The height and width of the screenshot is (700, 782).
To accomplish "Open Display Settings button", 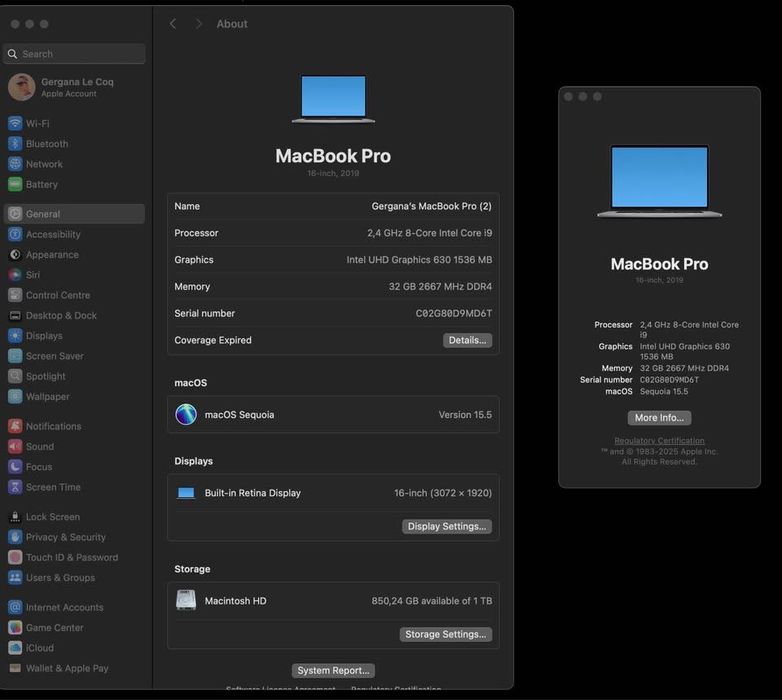I will [447, 526].
